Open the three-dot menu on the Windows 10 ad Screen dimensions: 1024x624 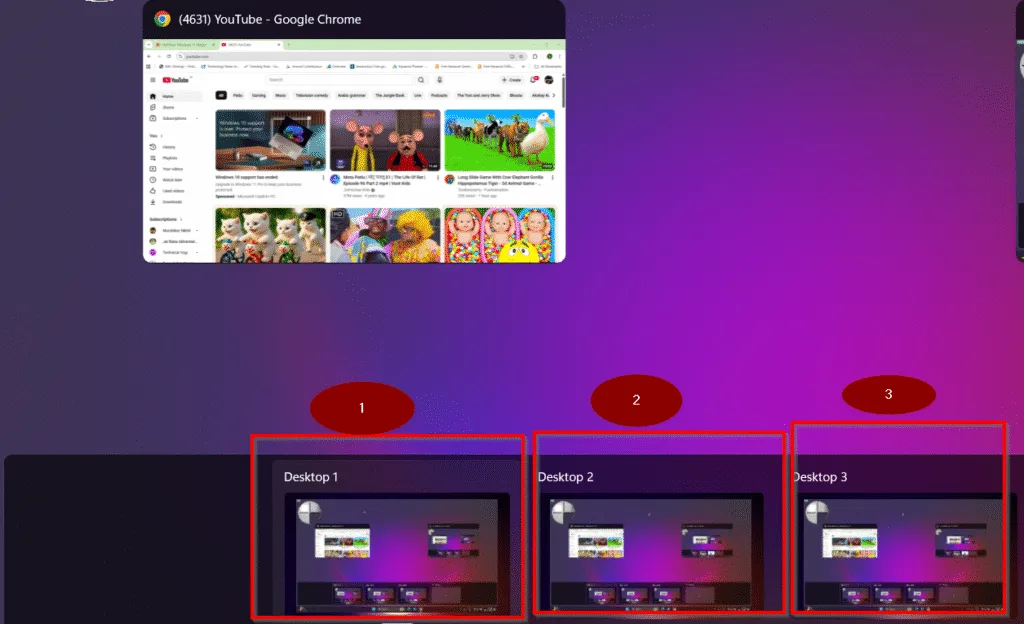pos(323,176)
